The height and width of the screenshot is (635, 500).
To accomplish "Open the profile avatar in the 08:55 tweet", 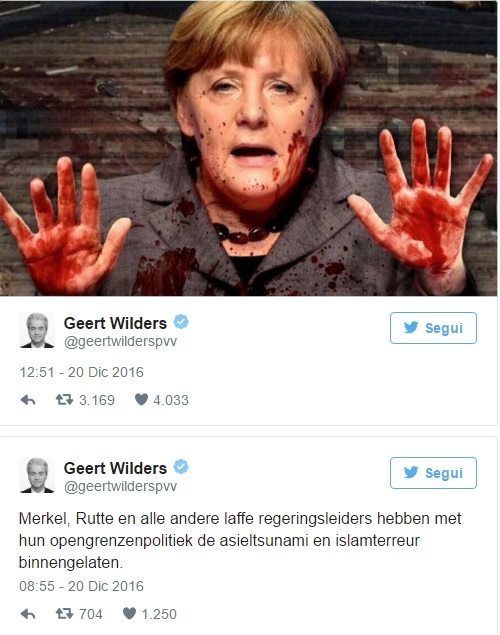I will click(37, 475).
